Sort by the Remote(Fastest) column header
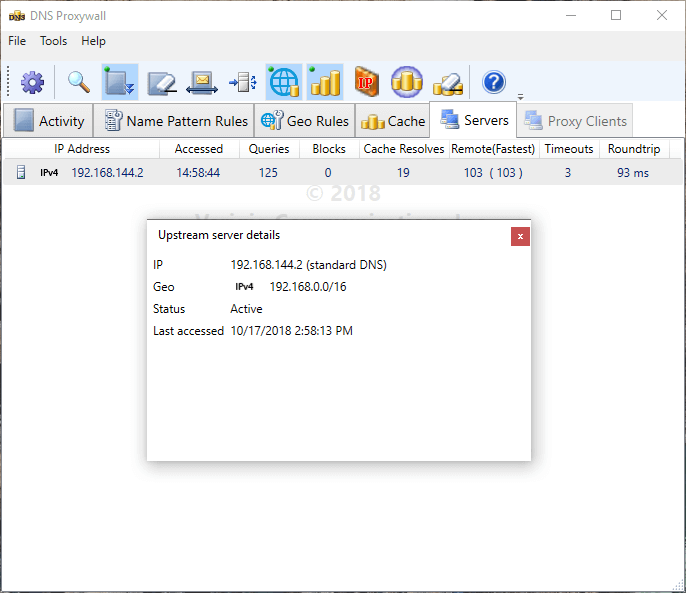 (x=494, y=149)
